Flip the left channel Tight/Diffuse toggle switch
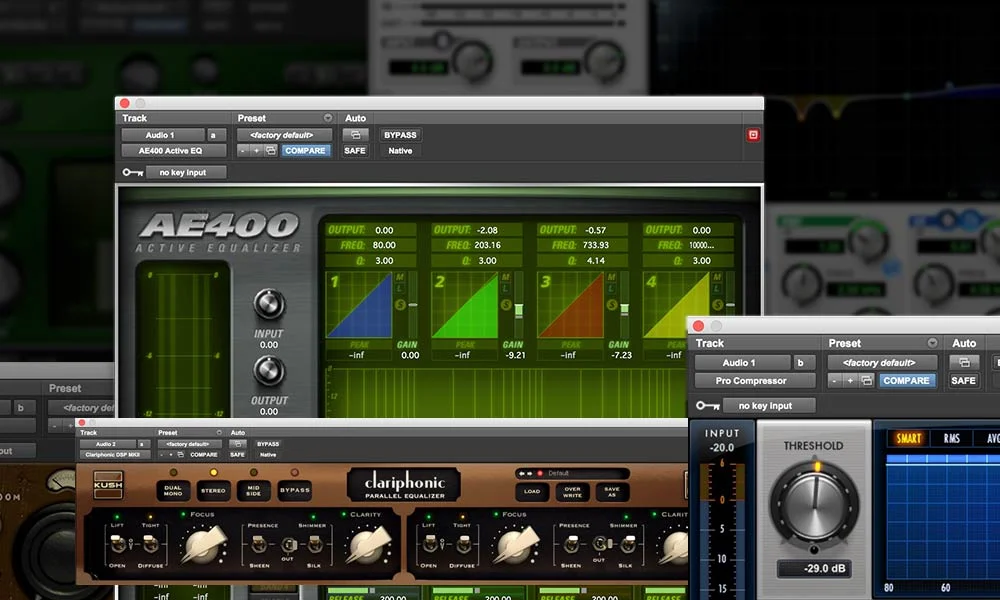1000x600 pixels. coord(149,545)
